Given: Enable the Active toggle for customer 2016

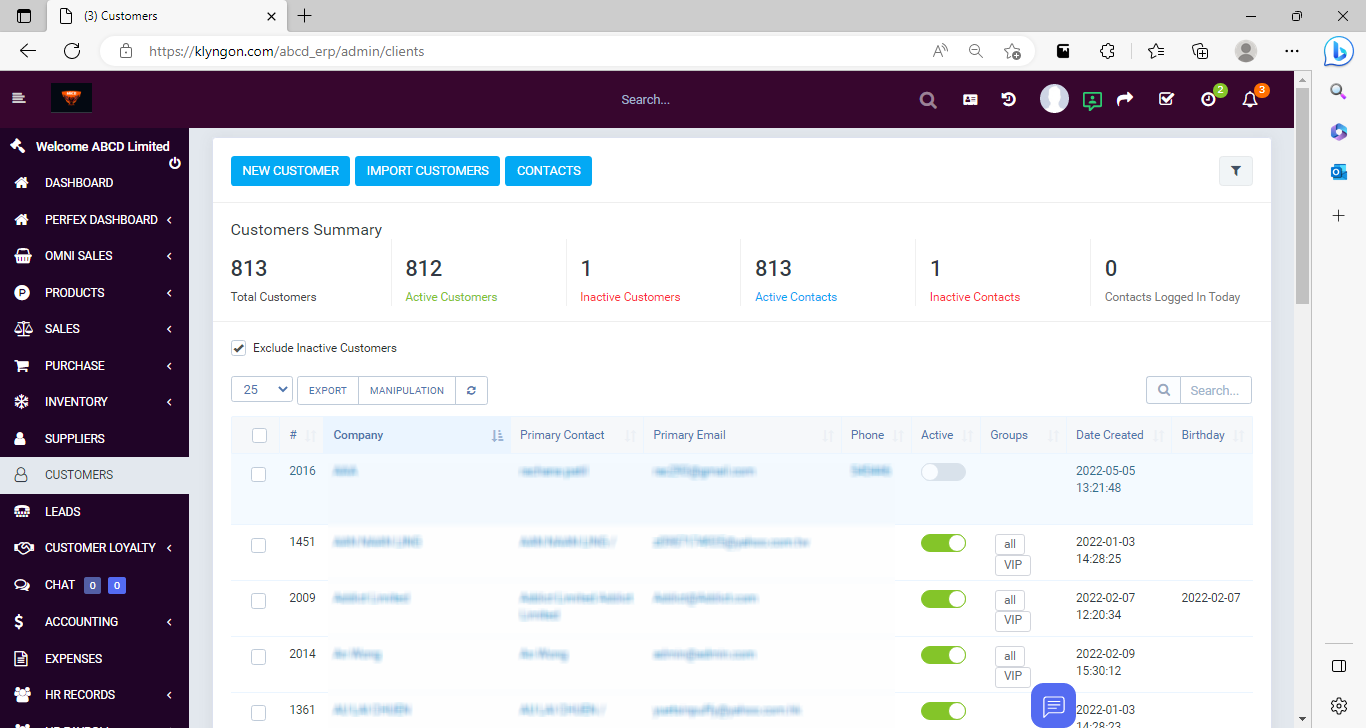Looking at the screenshot, I should pyautogui.click(x=943, y=472).
